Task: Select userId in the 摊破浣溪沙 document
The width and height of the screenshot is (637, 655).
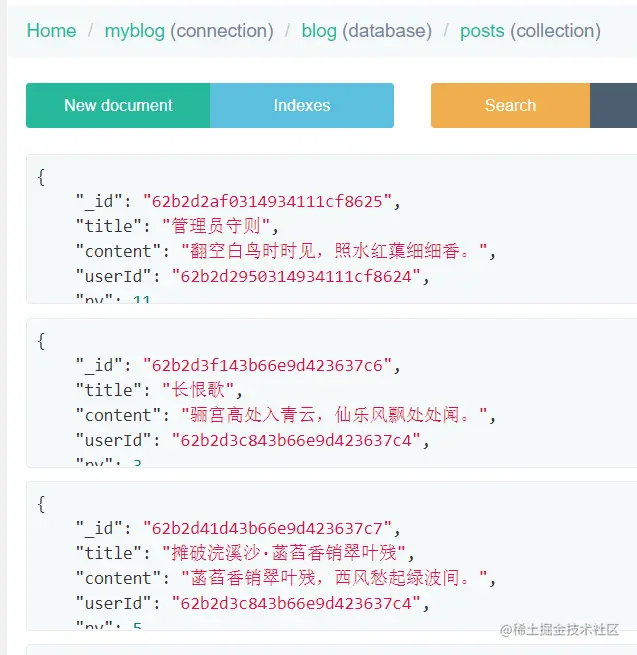Action: 296,603
